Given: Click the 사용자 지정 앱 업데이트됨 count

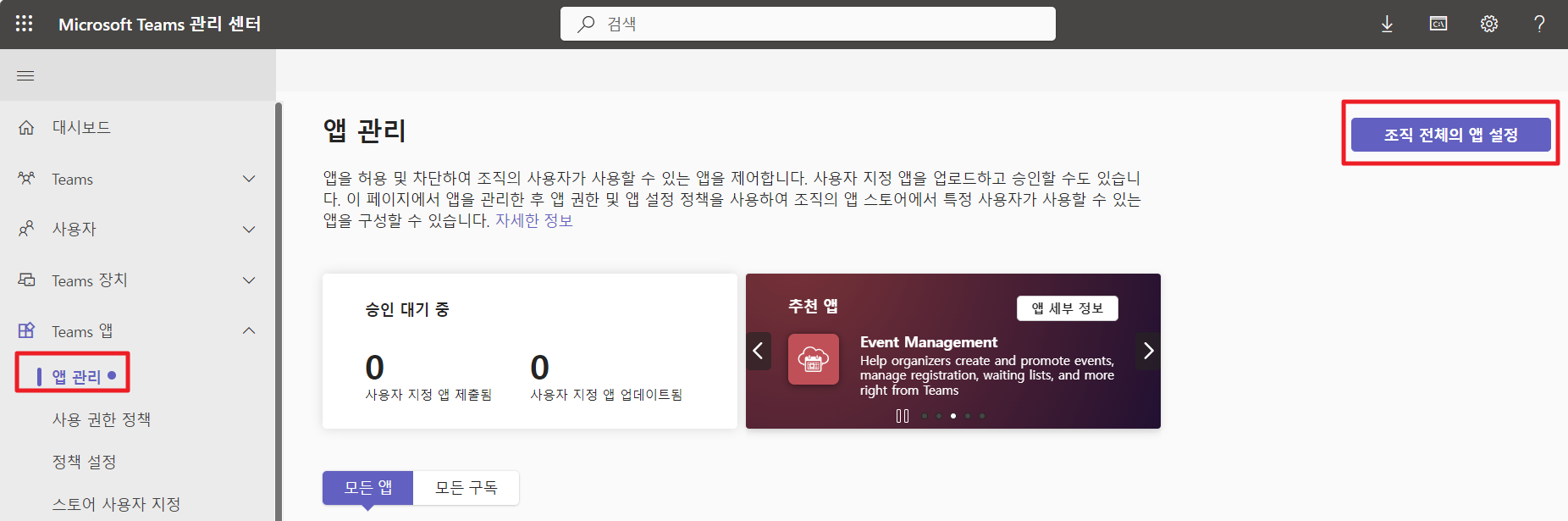Looking at the screenshot, I should click(540, 368).
